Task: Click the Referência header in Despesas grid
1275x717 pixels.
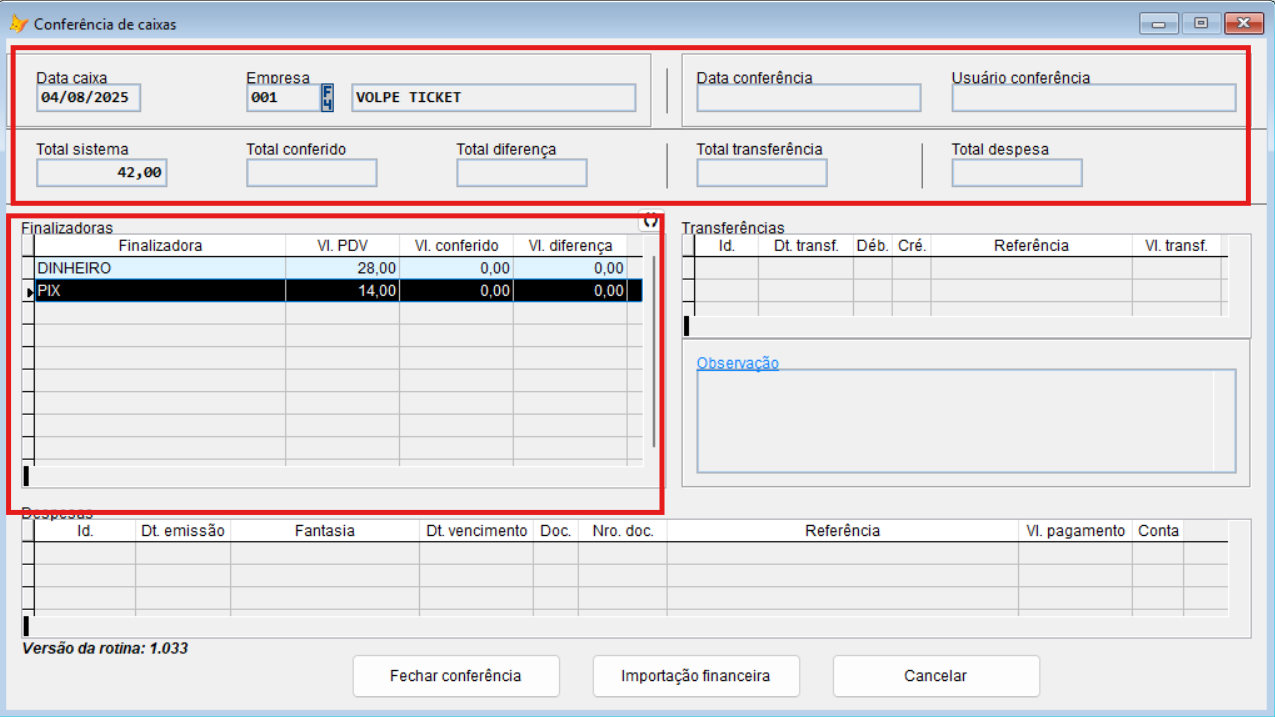Action: click(x=842, y=531)
